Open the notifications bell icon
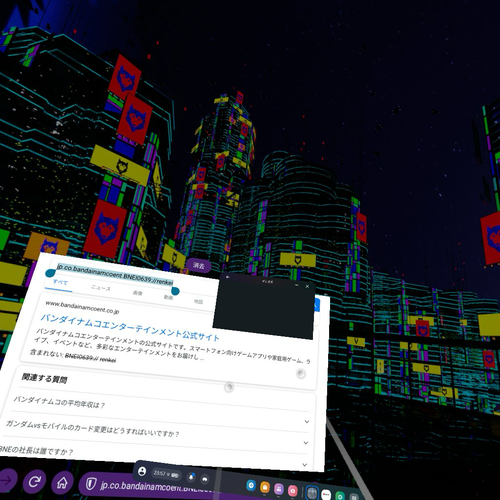 [191, 477]
